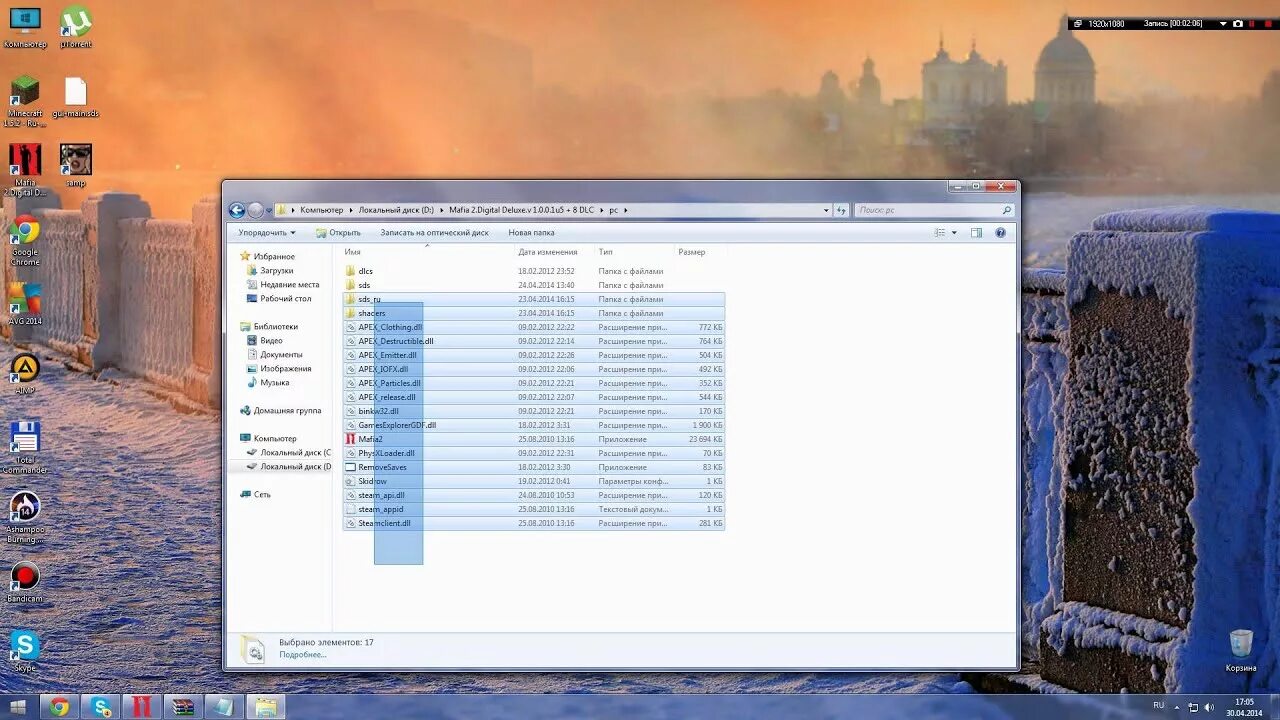The width and height of the screenshot is (1280, 720).
Task: Click the Новая папка button
Action: pyautogui.click(x=531, y=232)
